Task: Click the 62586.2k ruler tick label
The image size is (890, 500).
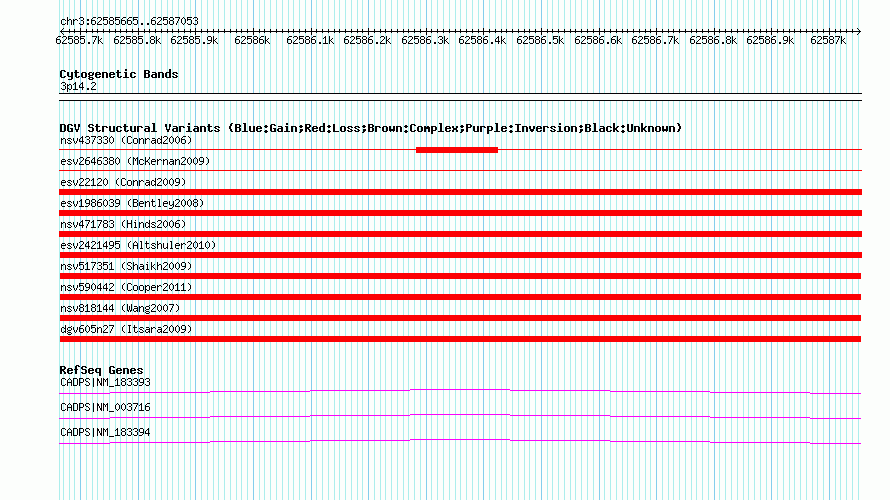Action: [367, 40]
